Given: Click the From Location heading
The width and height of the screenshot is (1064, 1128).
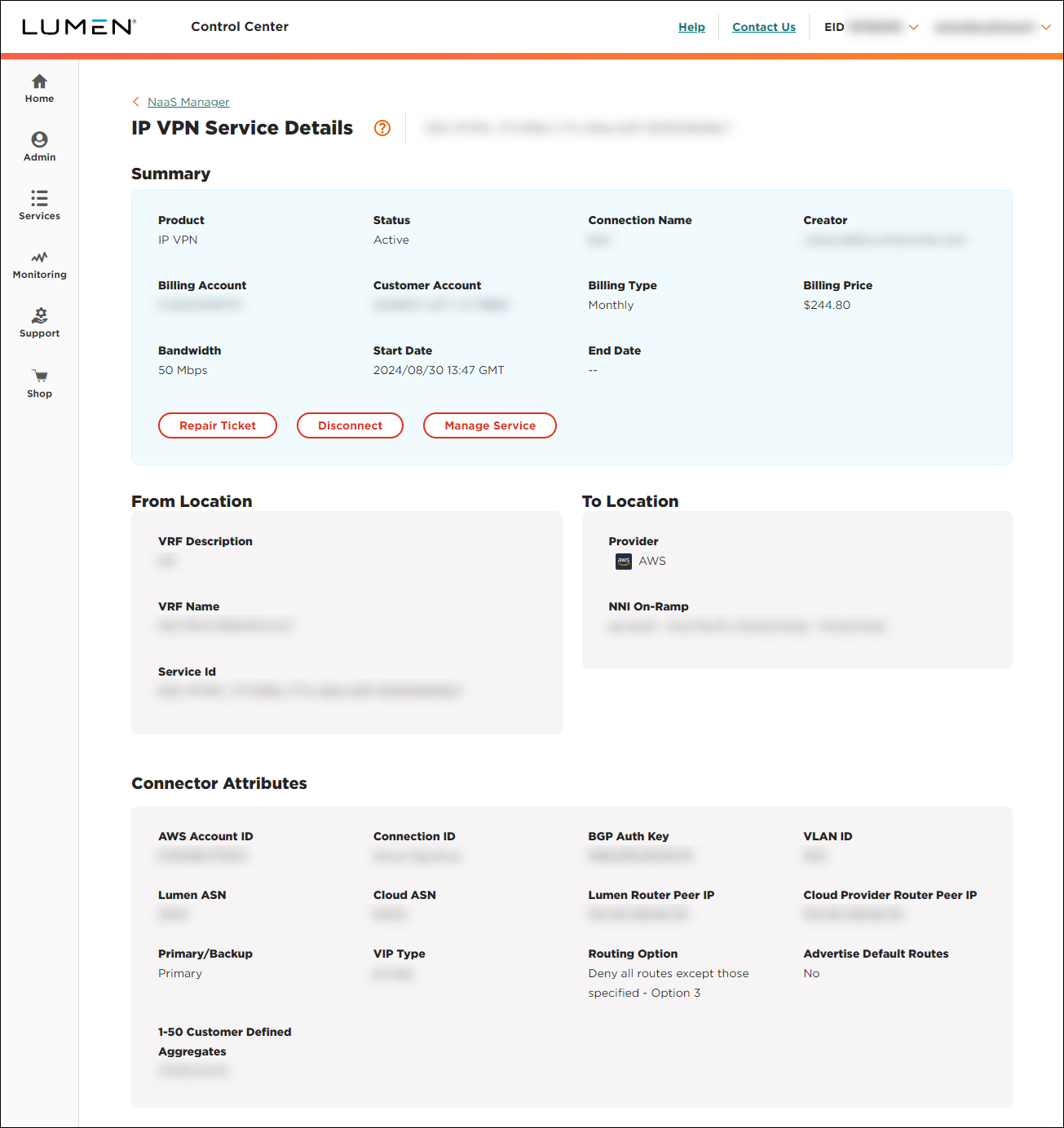Looking at the screenshot, I should click(x=192, y=501).
